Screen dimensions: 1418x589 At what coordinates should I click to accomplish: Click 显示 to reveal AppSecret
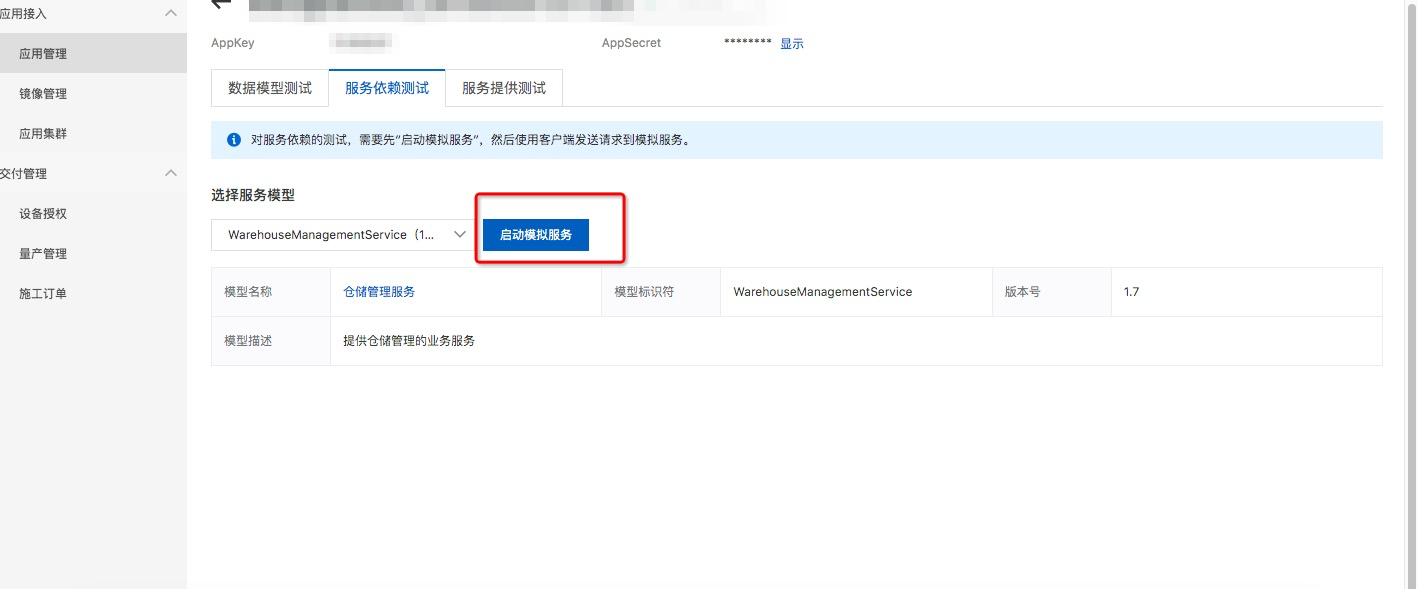click(x=792, y=44)
